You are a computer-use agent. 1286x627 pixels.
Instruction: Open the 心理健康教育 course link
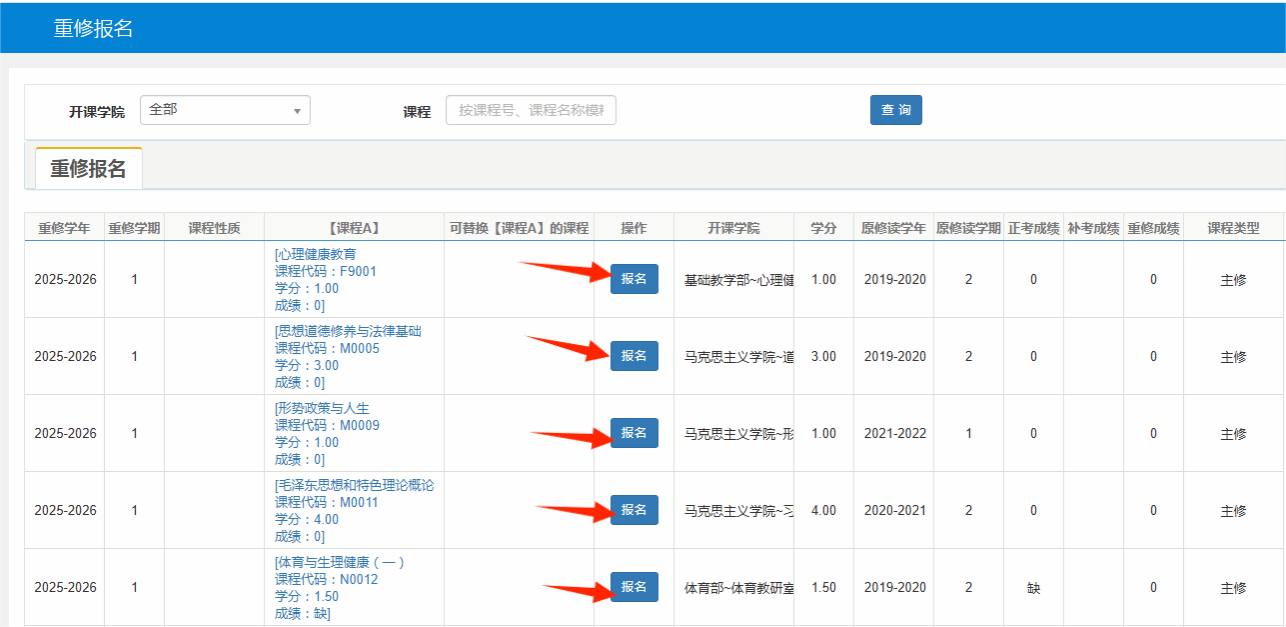coord(316,255)
